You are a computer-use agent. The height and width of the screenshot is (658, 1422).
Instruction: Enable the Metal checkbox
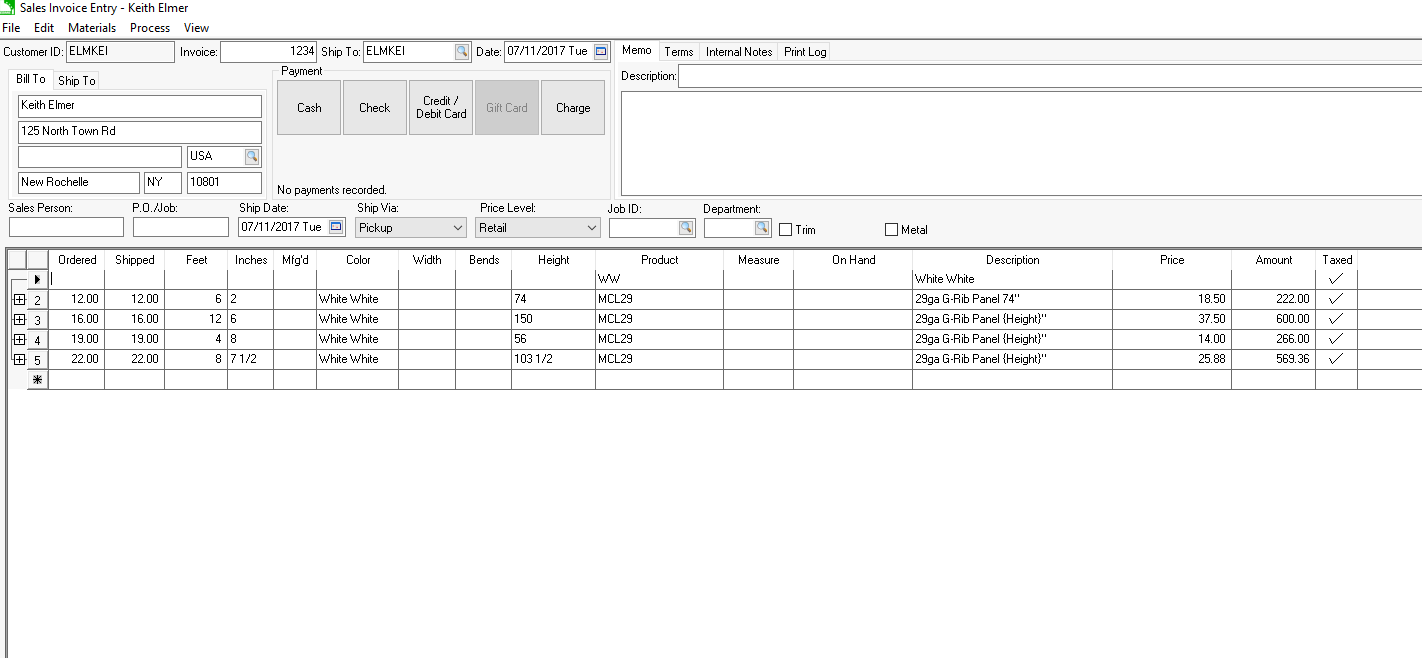pyautogui.click(x=892, y=230)
